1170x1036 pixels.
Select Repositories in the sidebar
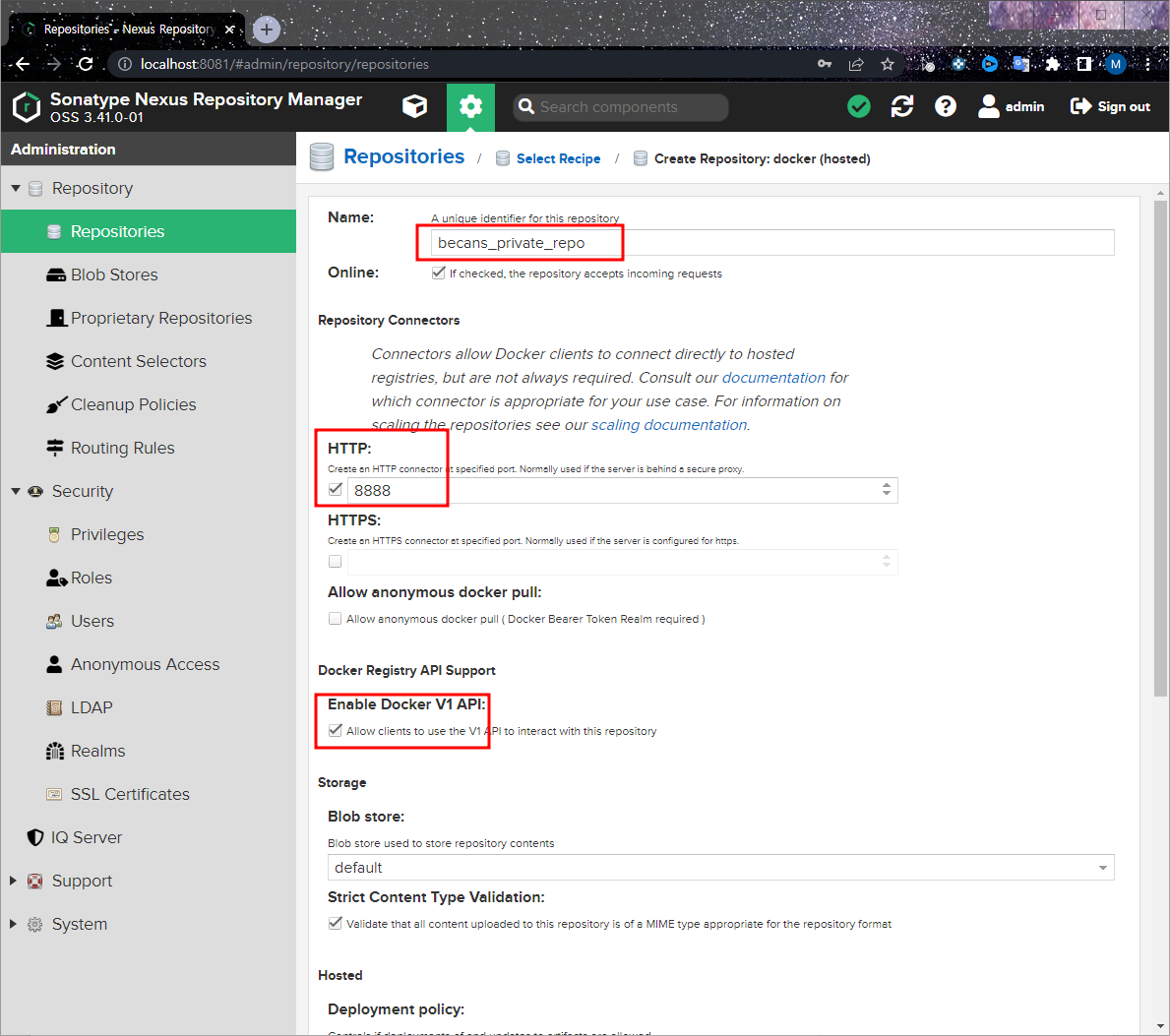pyautogui.click(x=149, y=231)
